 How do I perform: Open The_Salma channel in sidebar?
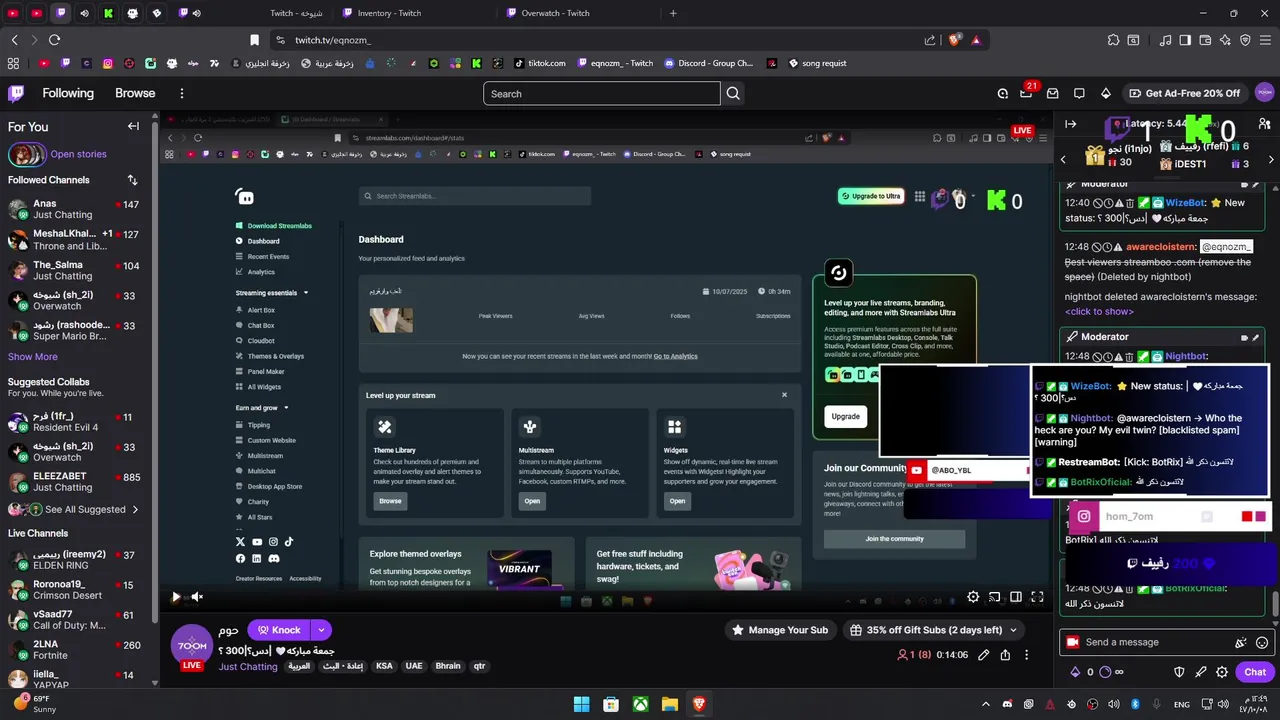75,270
